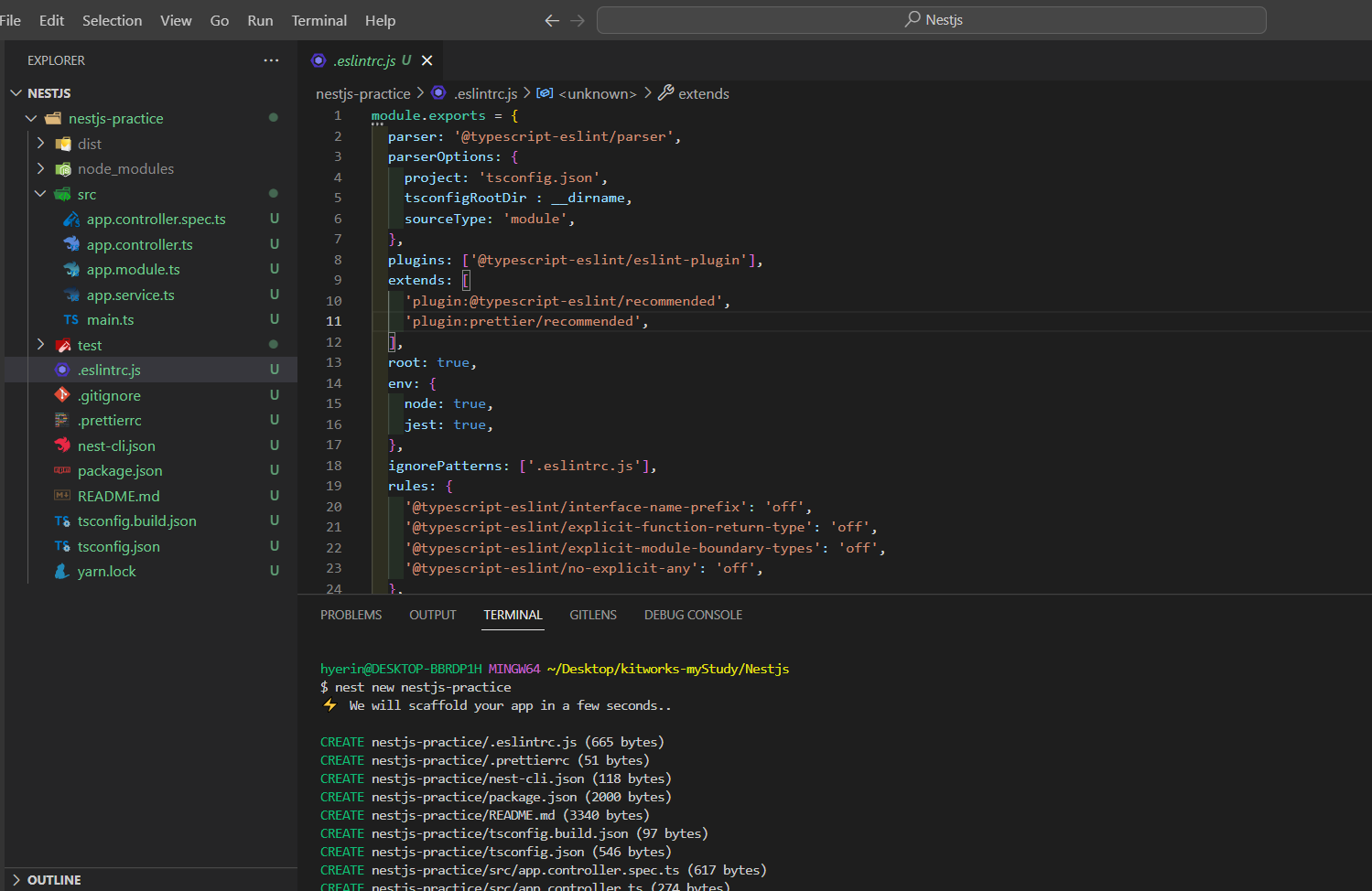Switch to the OUTPUT panel tab
The height and width of the screenshot is (891, 1372).
[x=432, y=615]
